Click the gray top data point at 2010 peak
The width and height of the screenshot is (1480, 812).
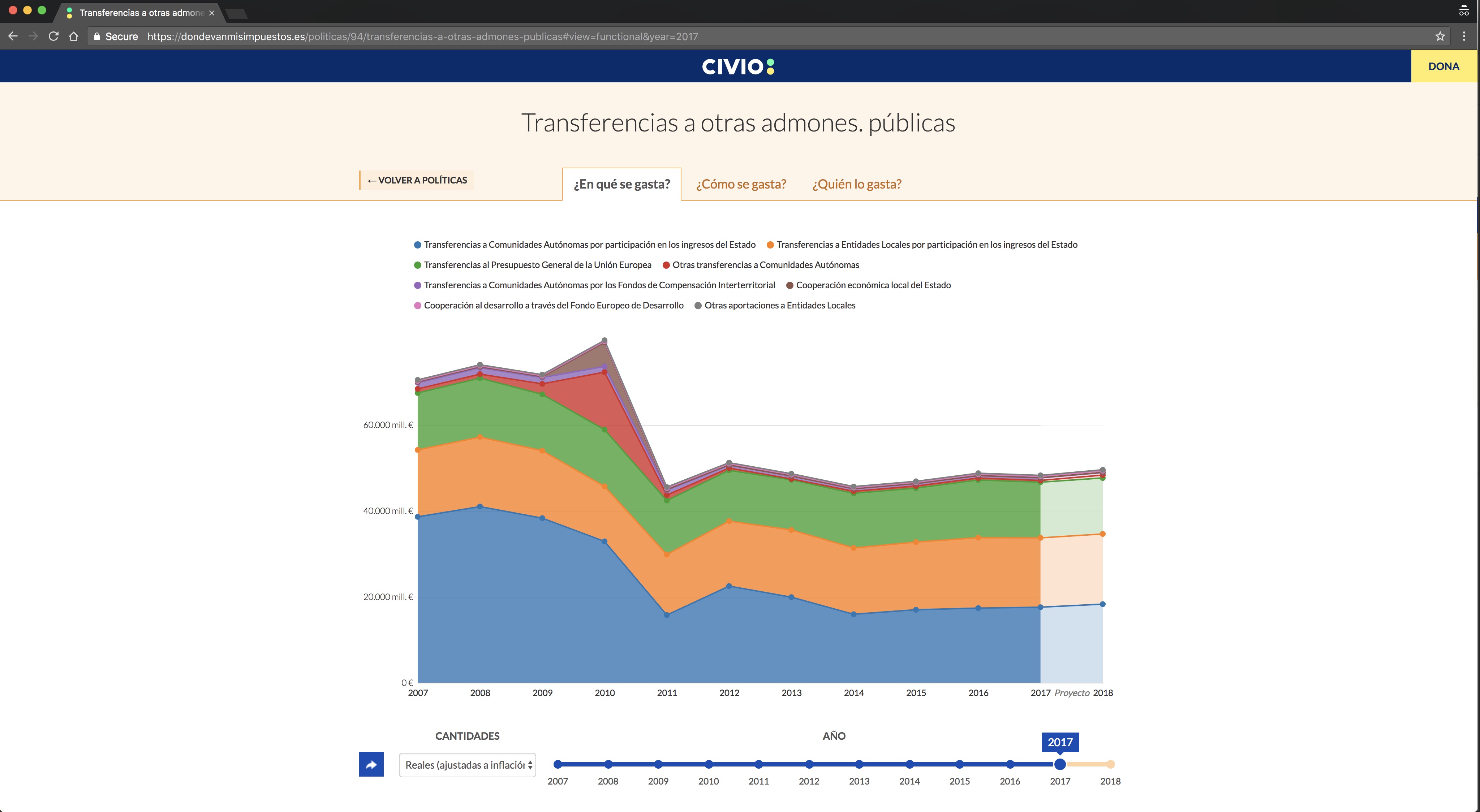[x=605, y=341]
